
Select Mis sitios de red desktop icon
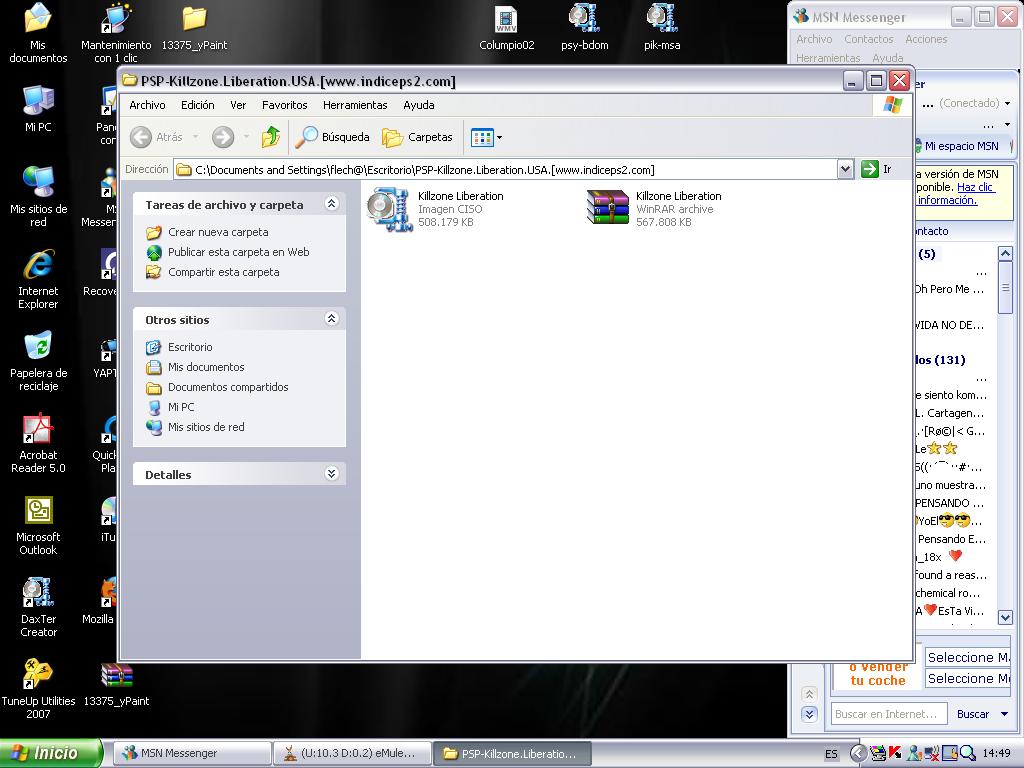coord(38,196)
